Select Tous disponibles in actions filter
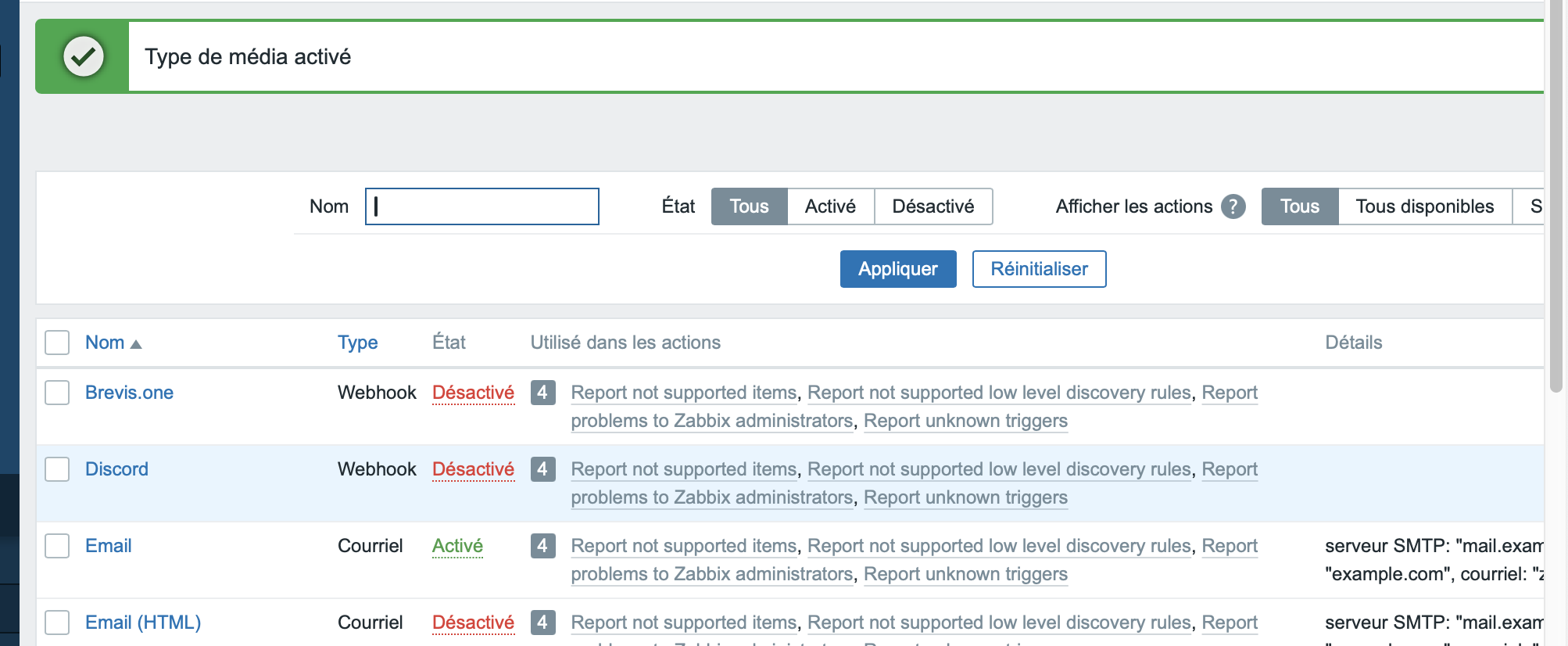Screen dimensions: 1568x646 pyautogui.click(x=1424, y=206)
